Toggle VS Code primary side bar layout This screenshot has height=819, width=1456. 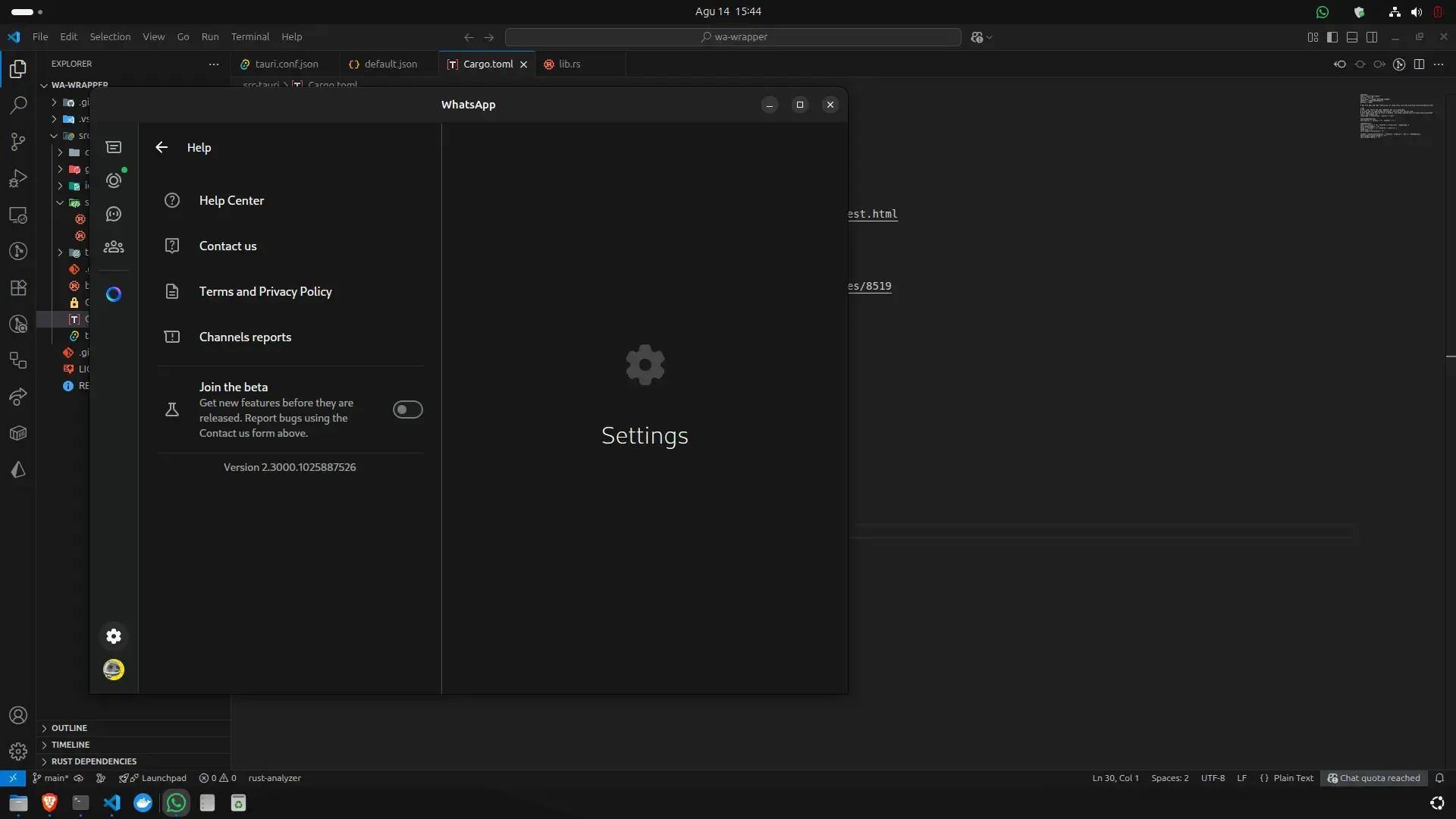coord(1332,37)
